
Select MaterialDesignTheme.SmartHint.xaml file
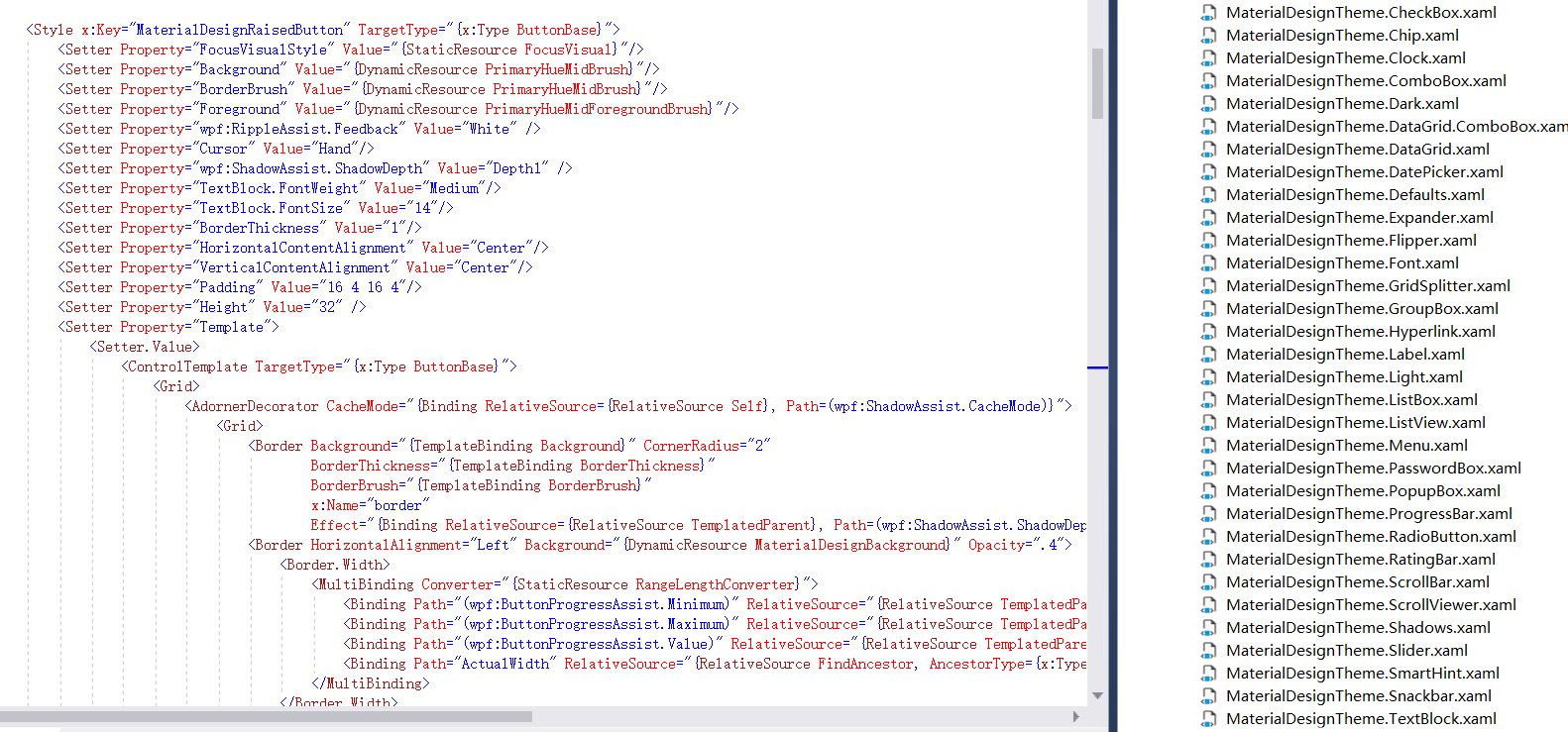pyautogui.click(x=1363, y=674)
